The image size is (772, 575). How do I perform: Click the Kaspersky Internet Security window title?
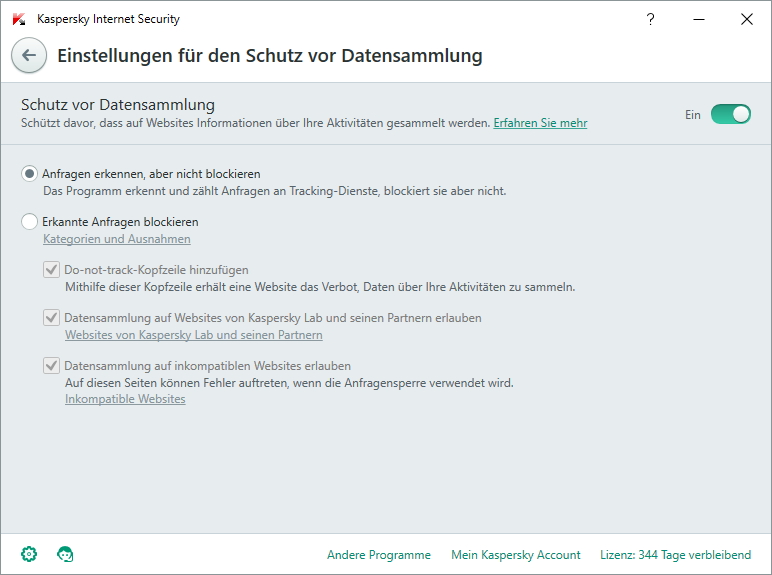(108, 19)
